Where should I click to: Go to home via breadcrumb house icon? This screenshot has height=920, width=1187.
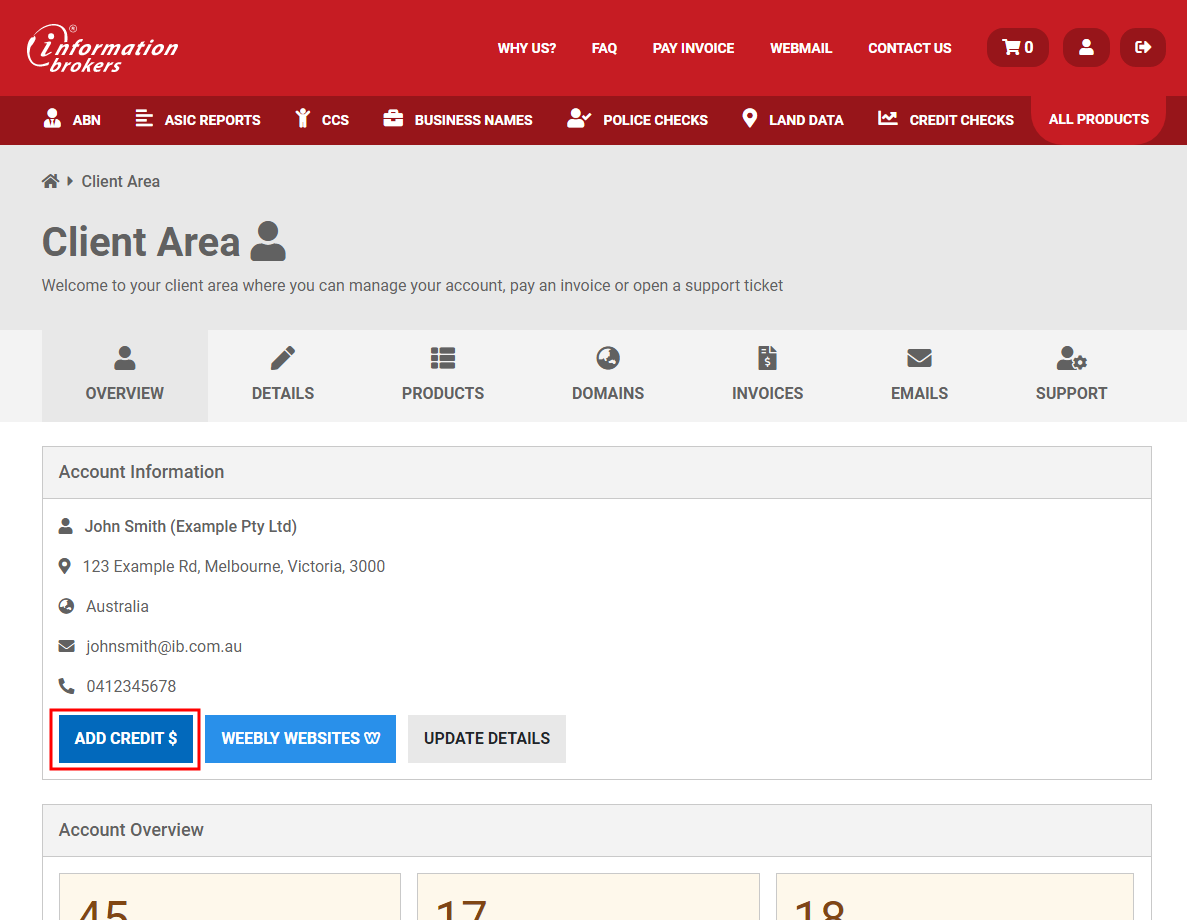point(50,181)
